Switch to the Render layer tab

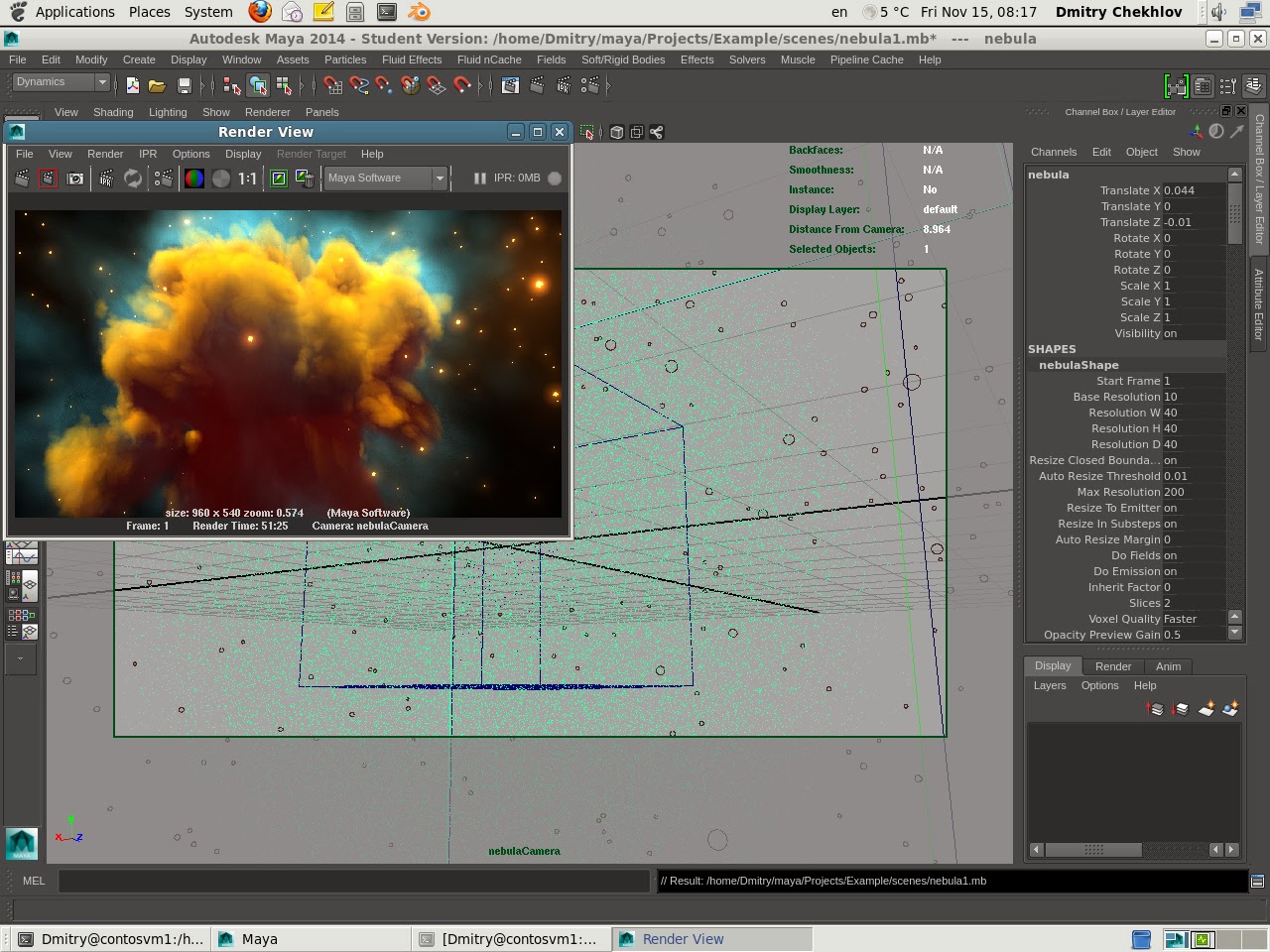tap(1113, 666)
